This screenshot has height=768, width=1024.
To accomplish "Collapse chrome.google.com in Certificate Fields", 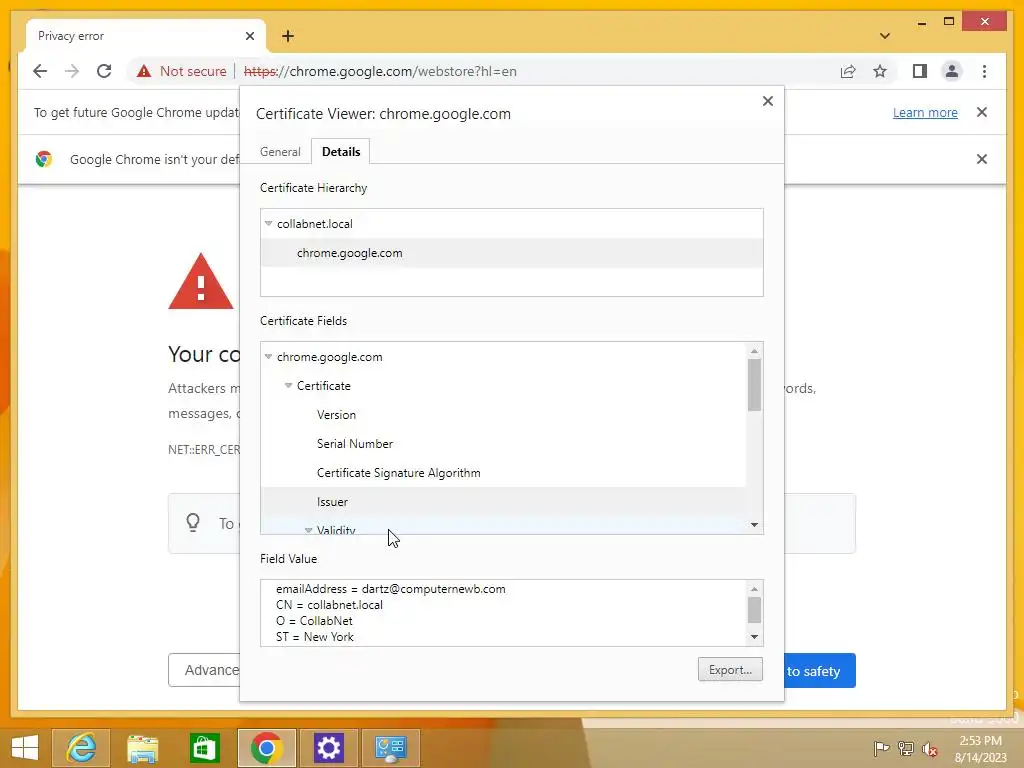I will tap(268, 357).
